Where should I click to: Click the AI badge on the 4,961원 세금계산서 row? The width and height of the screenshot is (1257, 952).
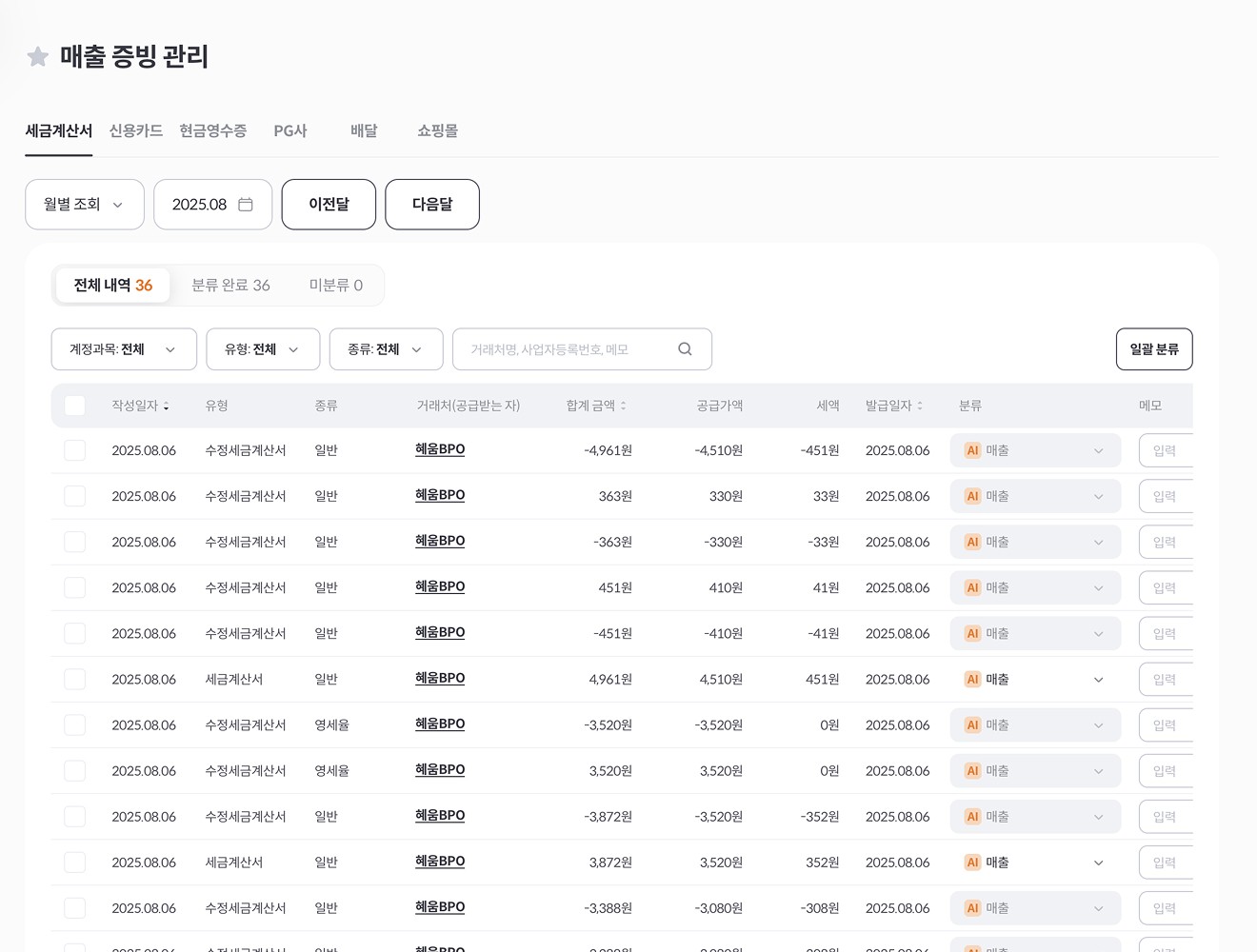click(x=972, y=679)
